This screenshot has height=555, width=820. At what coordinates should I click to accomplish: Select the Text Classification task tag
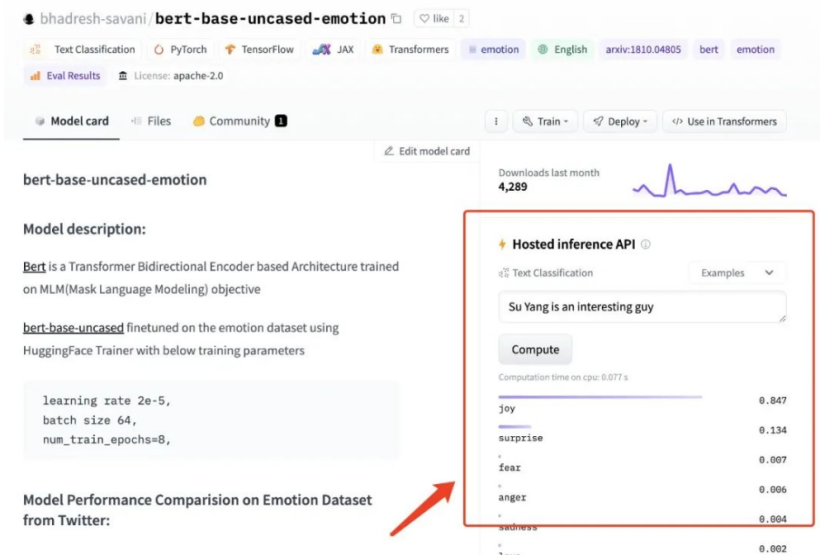[84, 49]
